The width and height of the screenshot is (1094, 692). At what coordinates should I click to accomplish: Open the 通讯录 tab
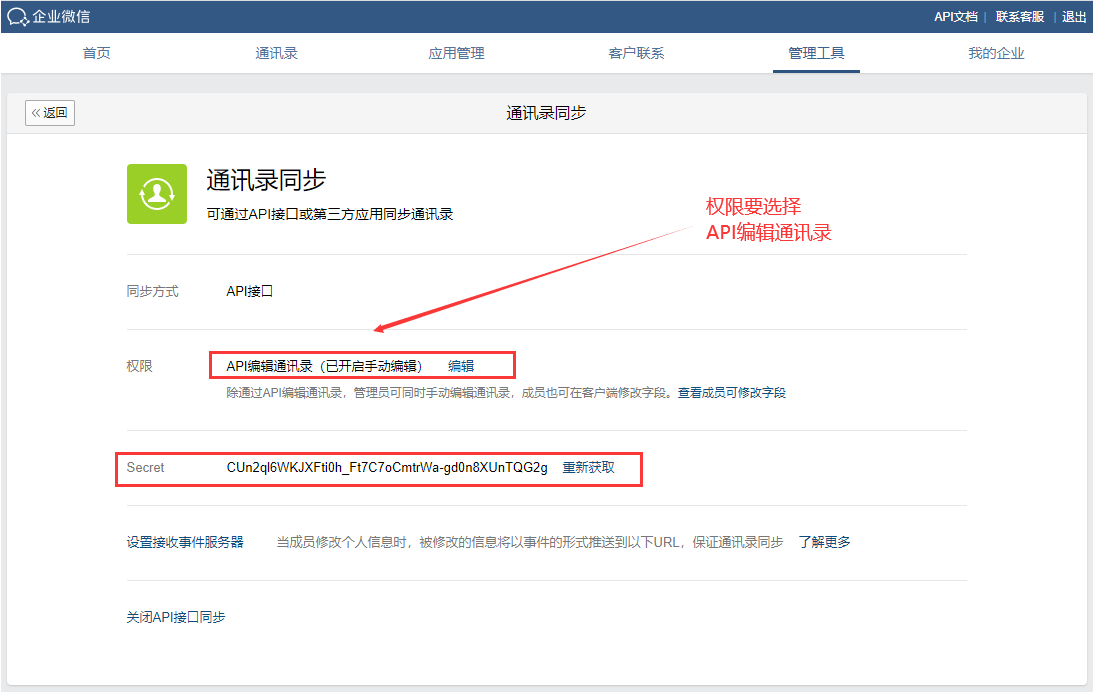(276, 54)
